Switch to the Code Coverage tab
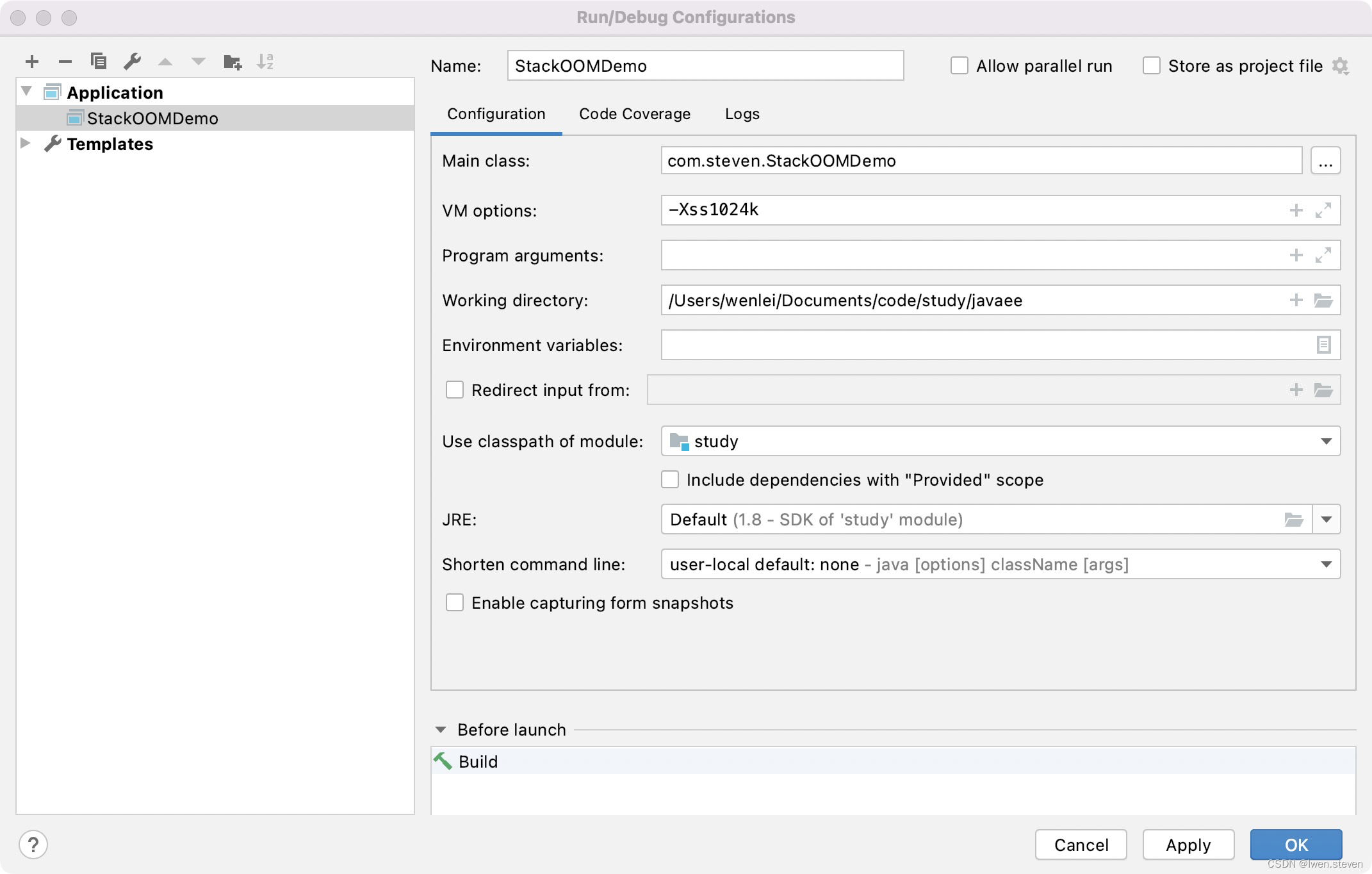 [635, 113]
